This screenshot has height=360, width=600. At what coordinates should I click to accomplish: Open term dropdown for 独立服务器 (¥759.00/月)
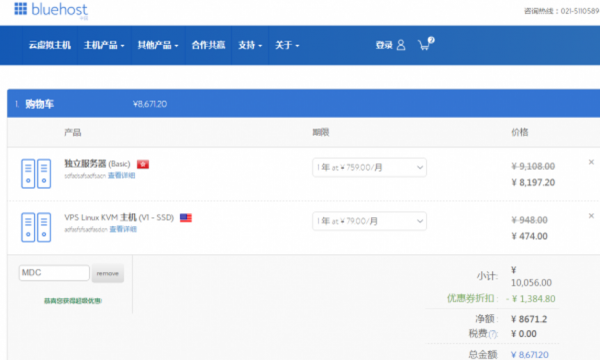tap(369, 167)
